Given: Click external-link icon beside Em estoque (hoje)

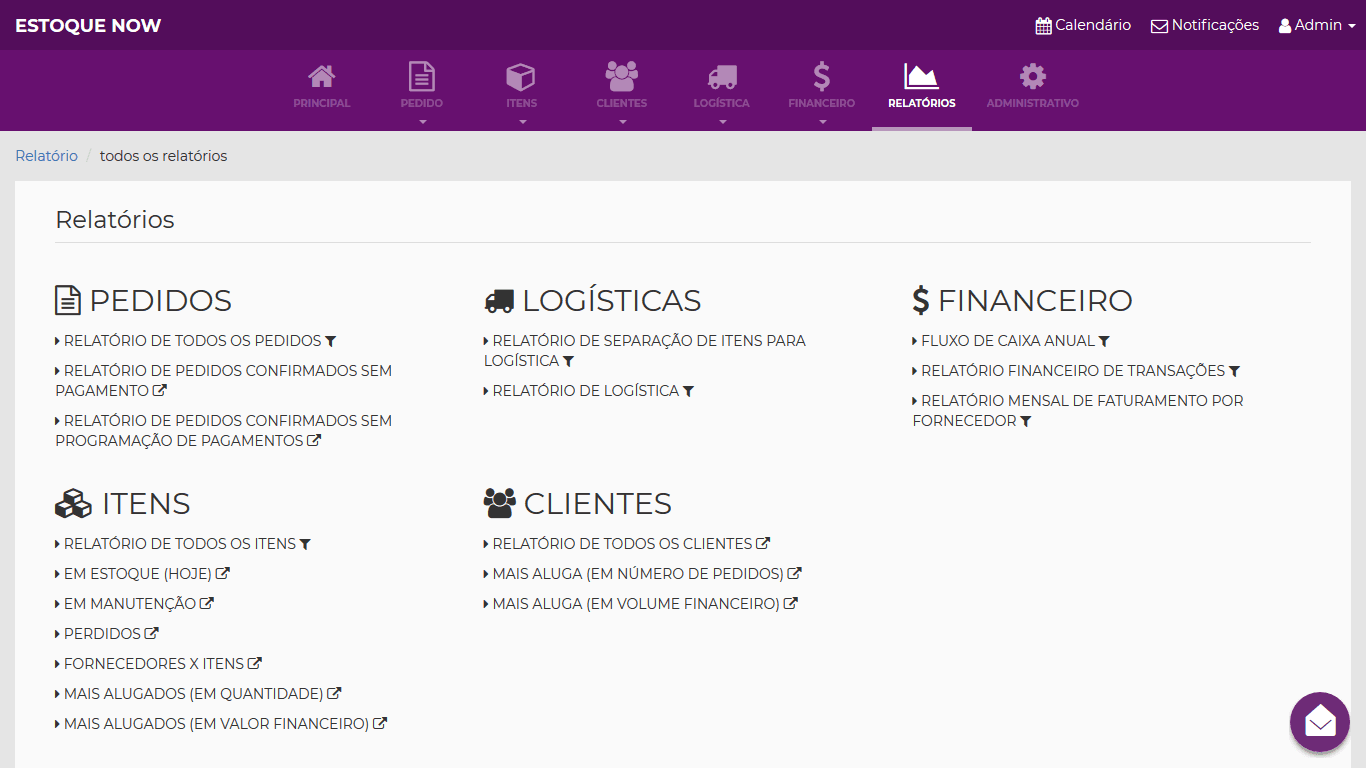Looking at the screenshot, I should click(223, 573).
